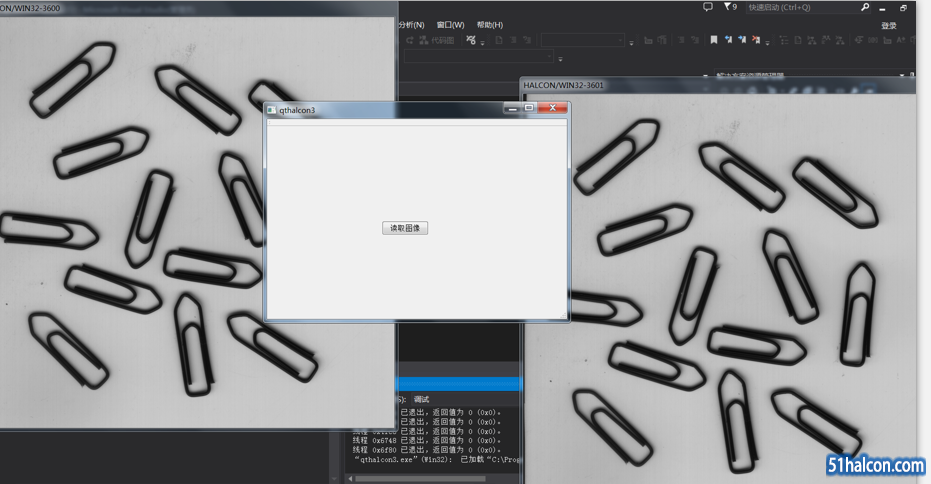Click the 登录 sign-in link
The width and height of the screenshot is (931, 484).
[x=889, y=26]
